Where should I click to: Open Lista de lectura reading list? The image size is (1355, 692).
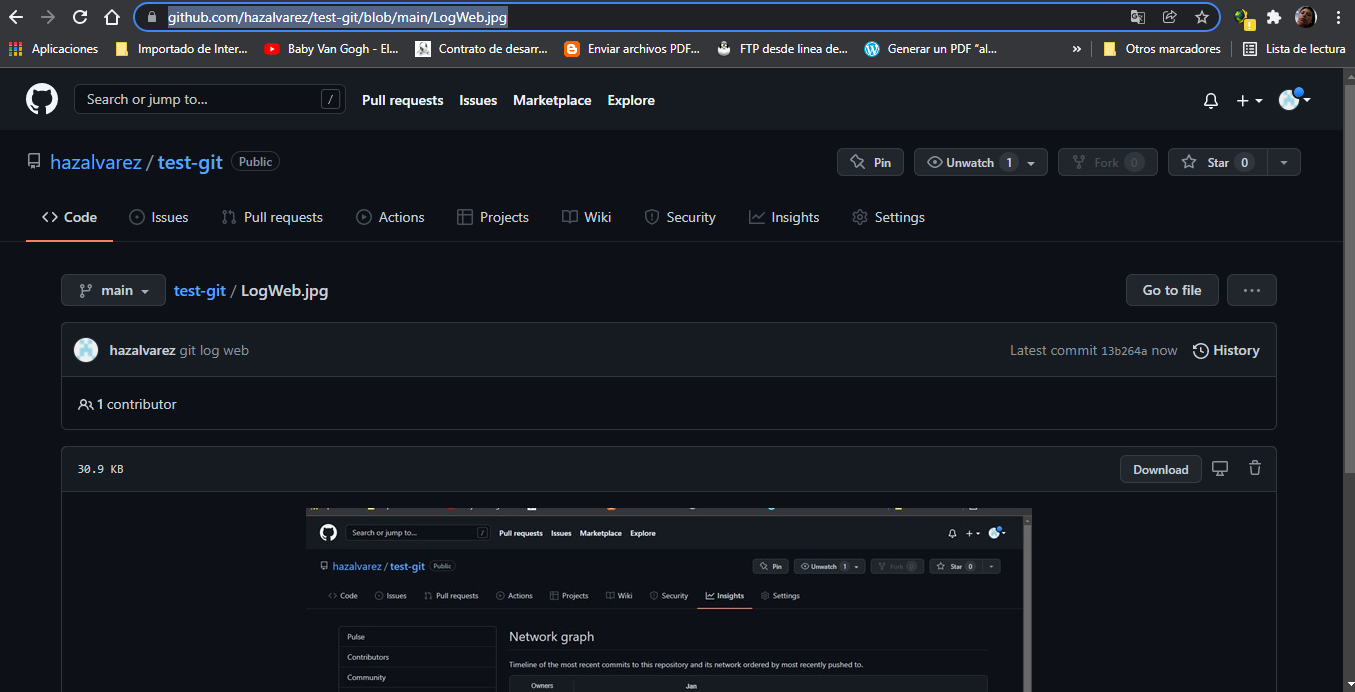click(x=1294, y=48)
